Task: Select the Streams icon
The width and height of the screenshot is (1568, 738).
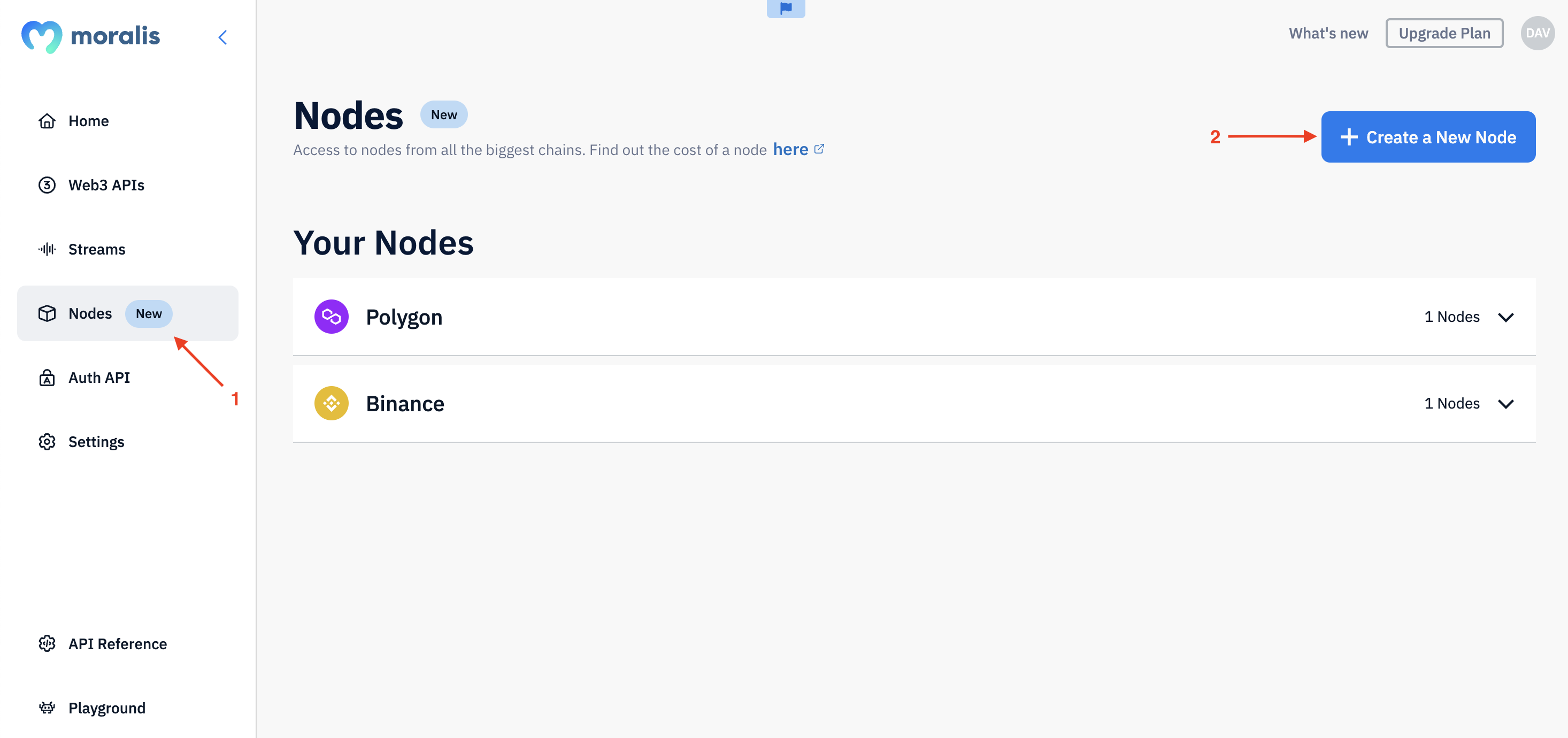Action: pyautogui.click(x=46, y=248)
